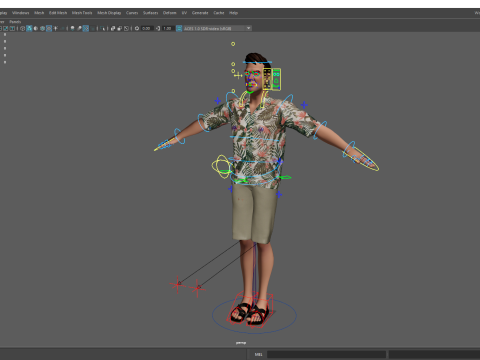The image size is (480, 360).
Task: Click the gamma value field 1.00
Action: [x=168, y=28]
